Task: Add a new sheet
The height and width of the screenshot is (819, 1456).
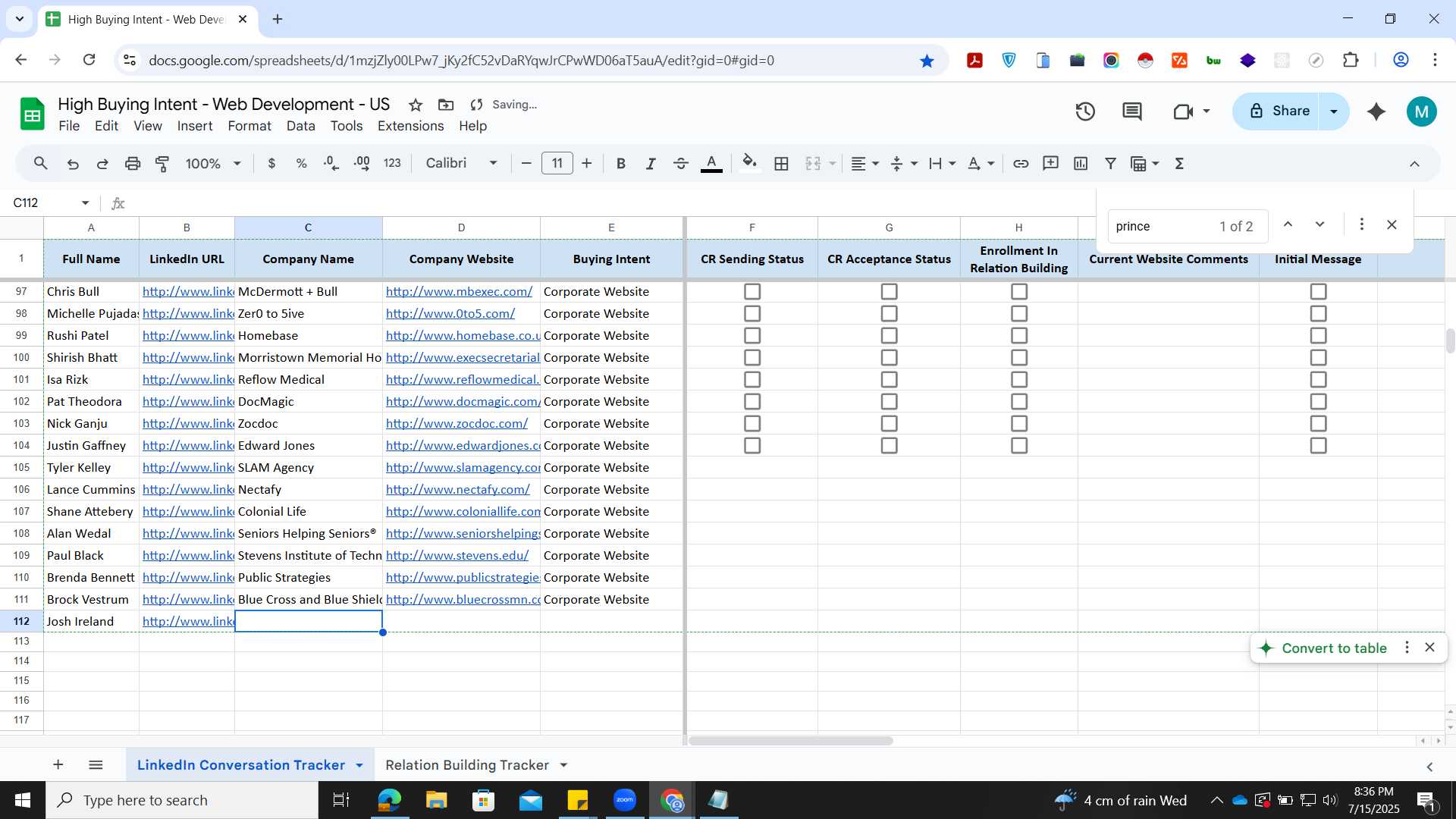Action: (x=58, y=765)
